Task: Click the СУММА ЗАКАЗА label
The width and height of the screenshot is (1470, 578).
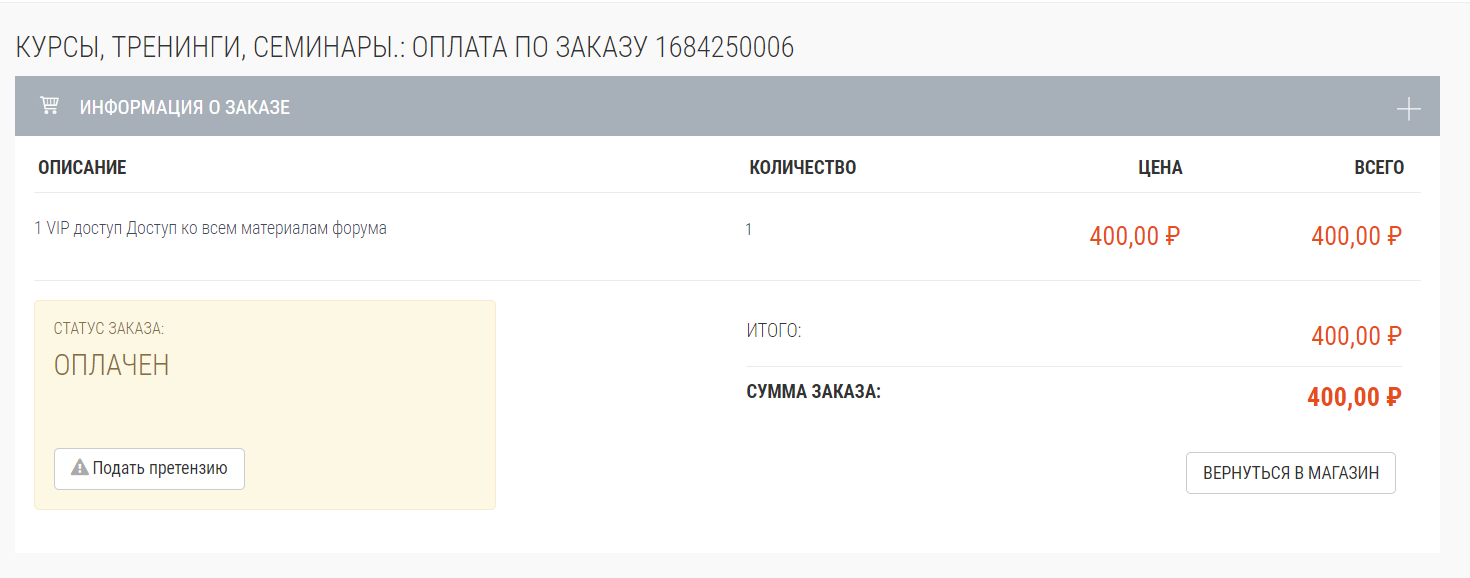Action: 814,391
